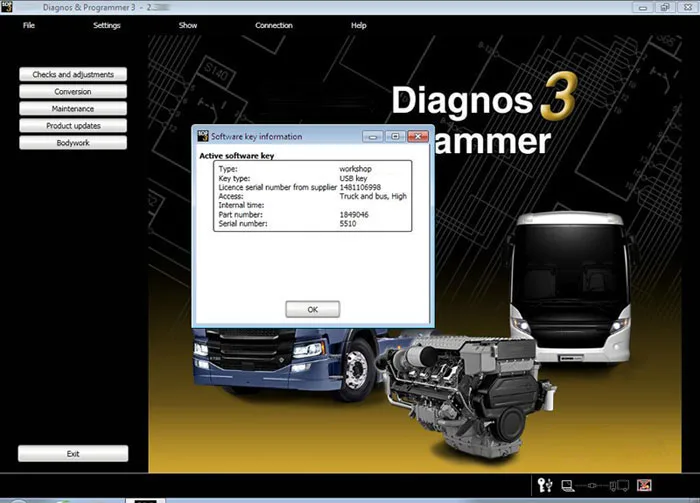Viewport: 700px width, 503px height.
Task: Minimize the Software key information dialog
Action: tap(372, 136)
